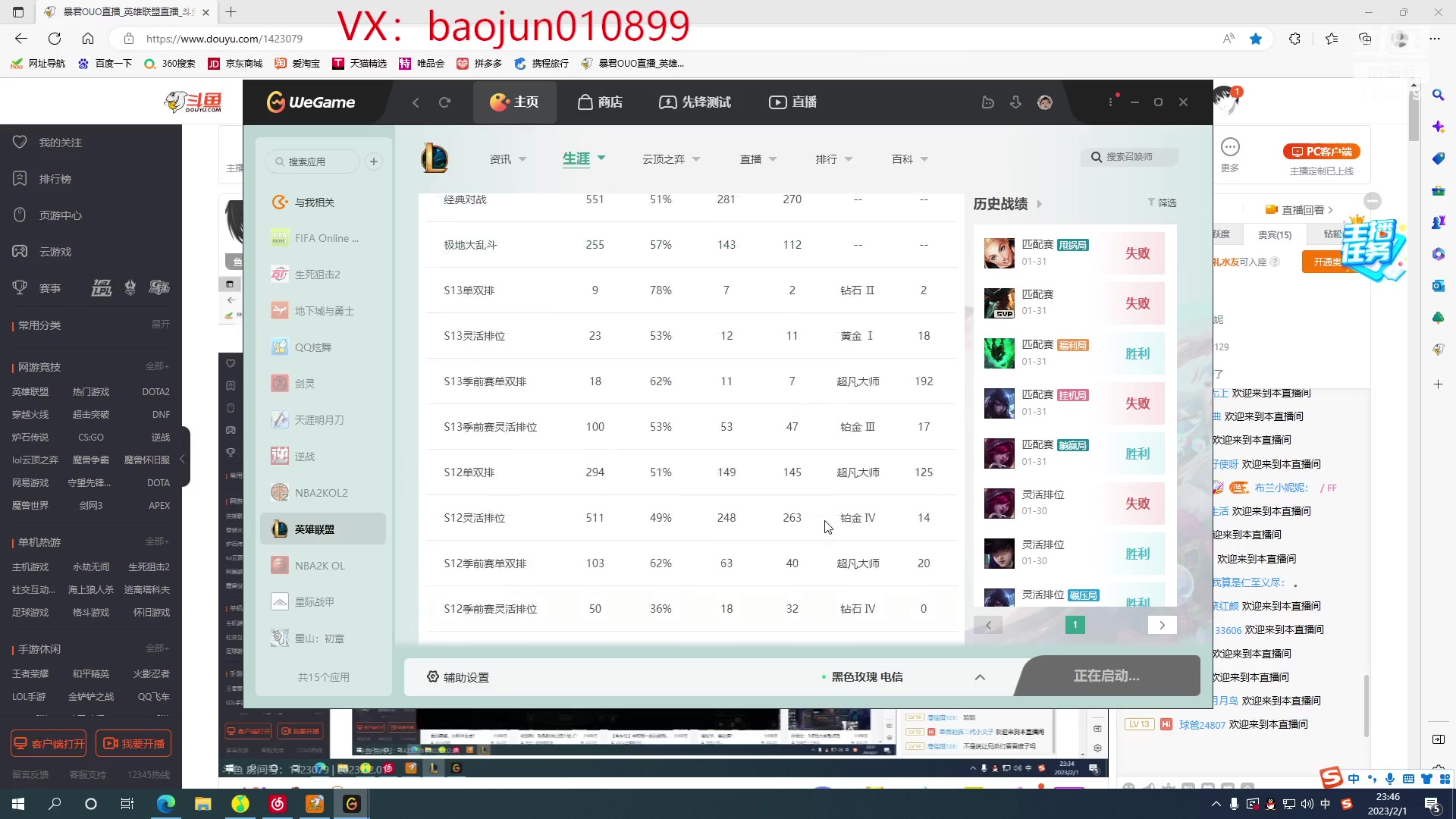The image size is (1456, 819).
Task: Favorite page with browser star icon
Action: click(1256, 39)
